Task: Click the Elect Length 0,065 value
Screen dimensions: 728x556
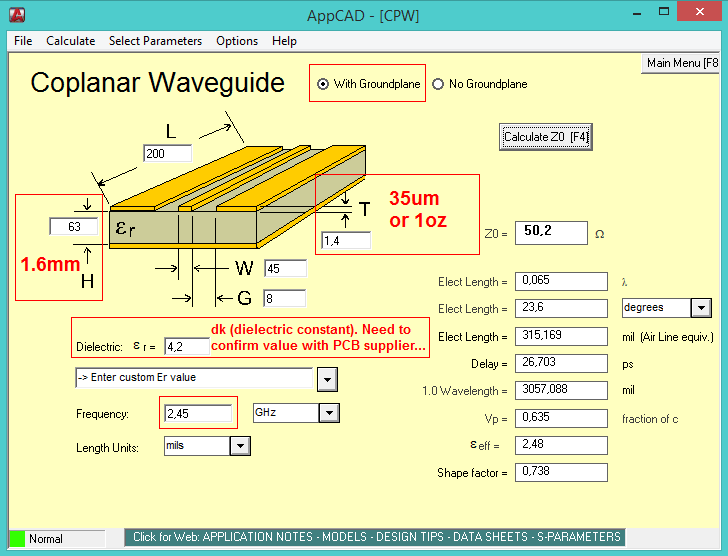Action: tap(561, 281)
